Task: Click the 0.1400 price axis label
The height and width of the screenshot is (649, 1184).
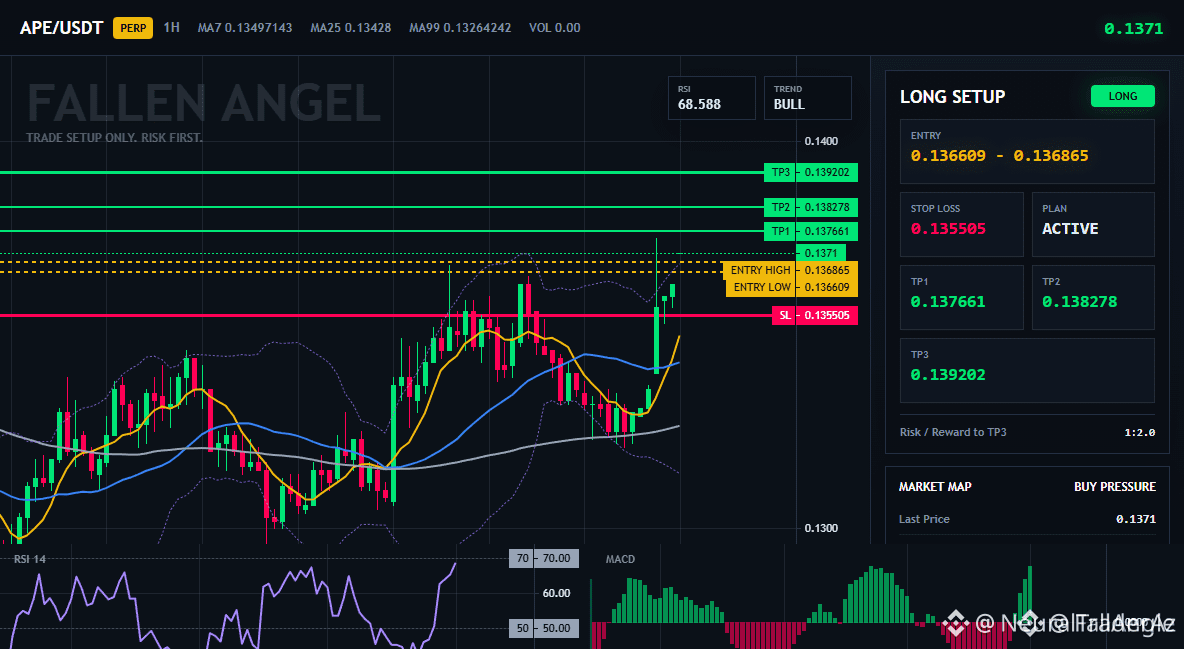Action: [x=821, y=141]
